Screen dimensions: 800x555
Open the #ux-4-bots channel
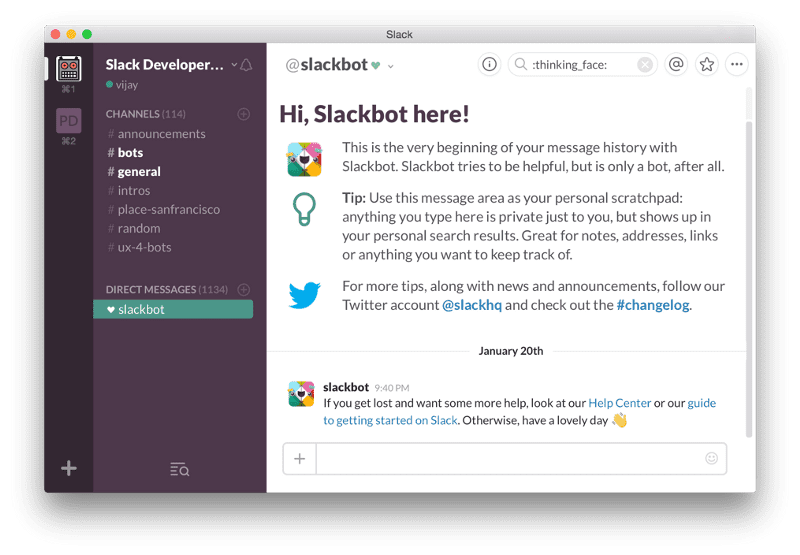click(144, 247)
